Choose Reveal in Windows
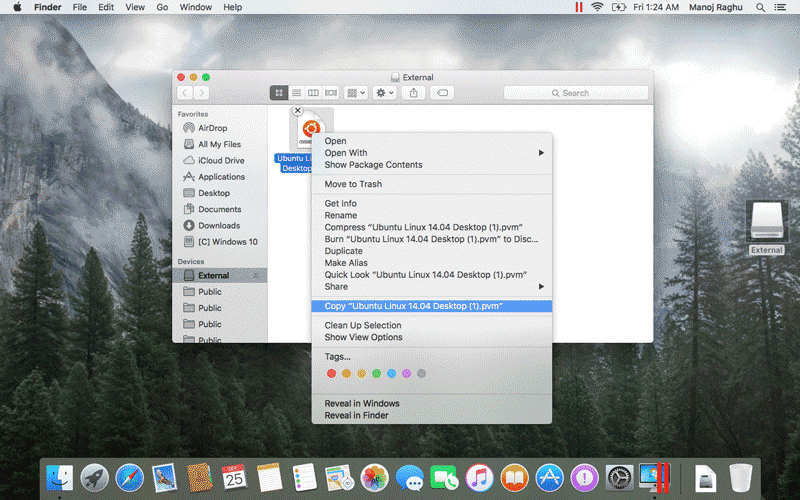The image size is (800, 500). tap(432, 404)
